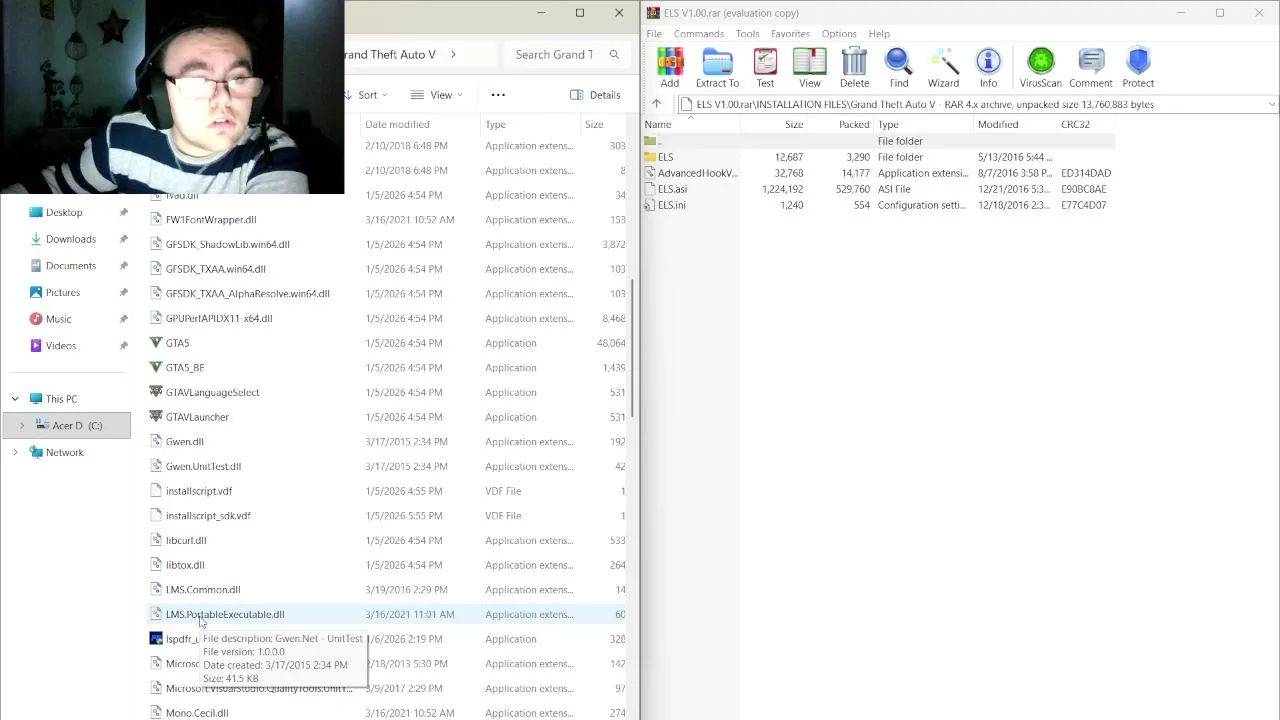Open the Sort dropdown in Explorer

click(367, 95)
